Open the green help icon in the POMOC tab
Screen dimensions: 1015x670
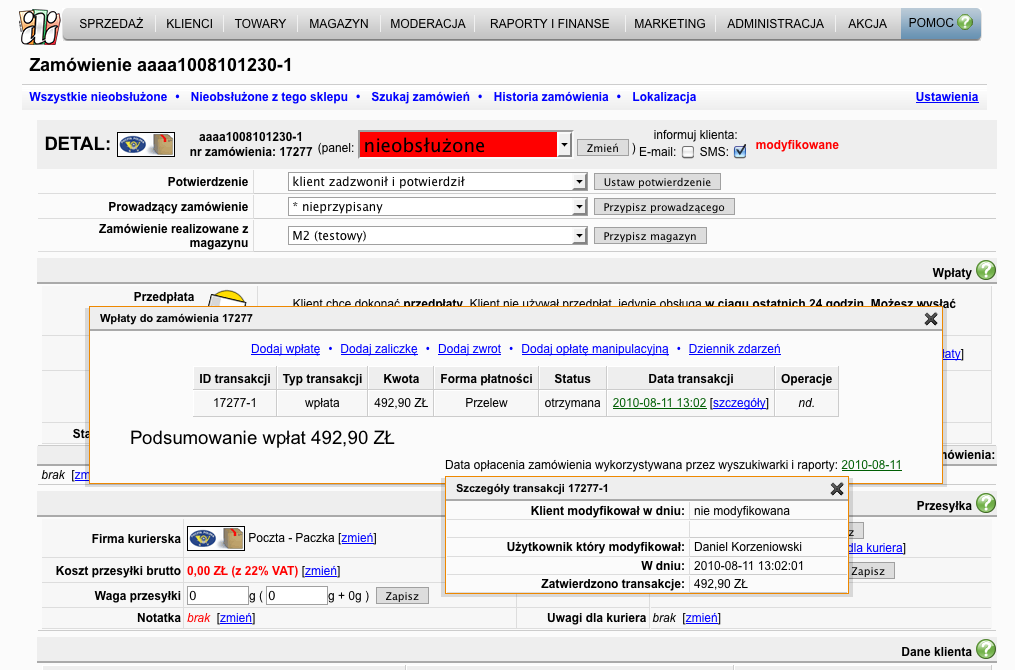[x=965, y=23]
